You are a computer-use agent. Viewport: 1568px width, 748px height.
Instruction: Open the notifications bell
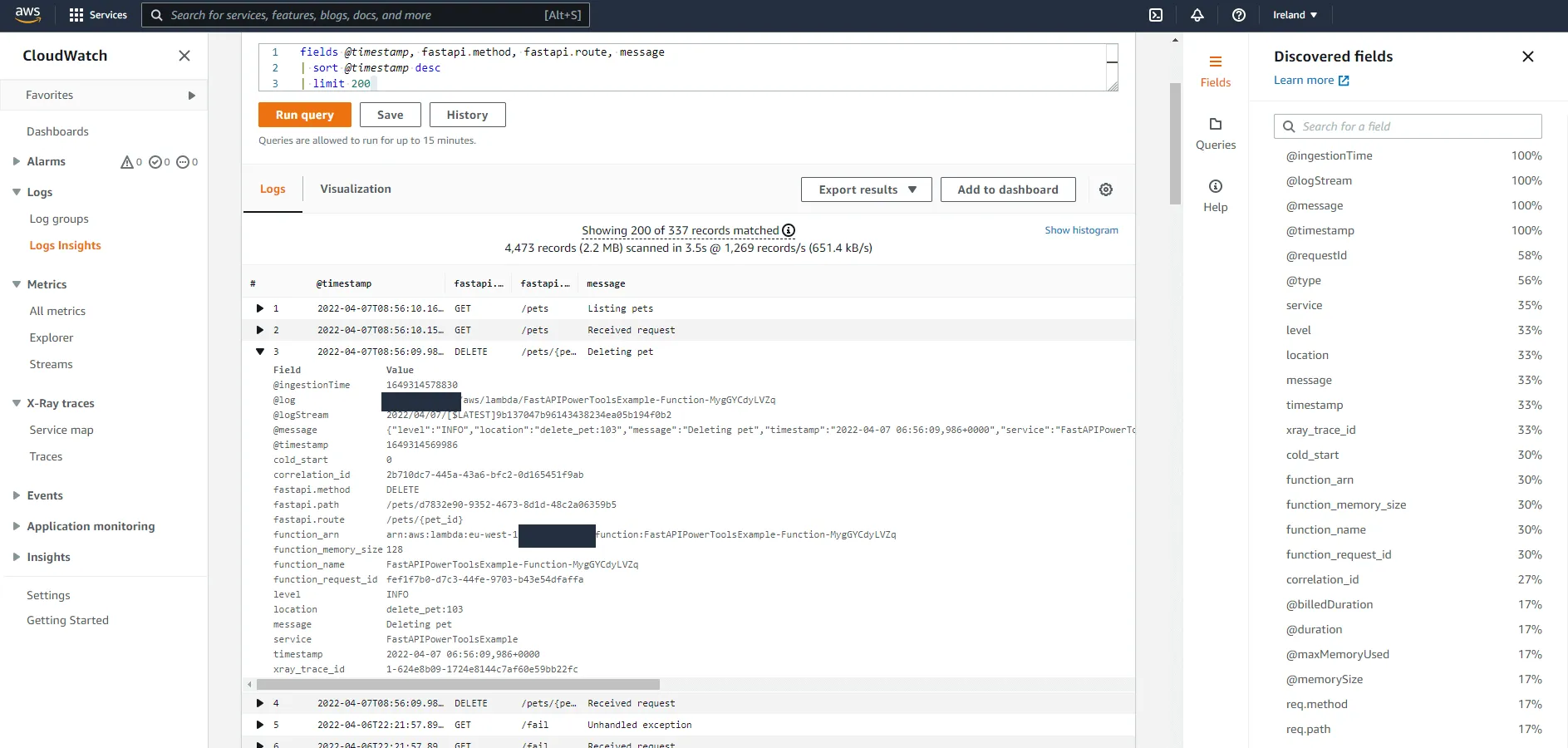(1197, 14)
